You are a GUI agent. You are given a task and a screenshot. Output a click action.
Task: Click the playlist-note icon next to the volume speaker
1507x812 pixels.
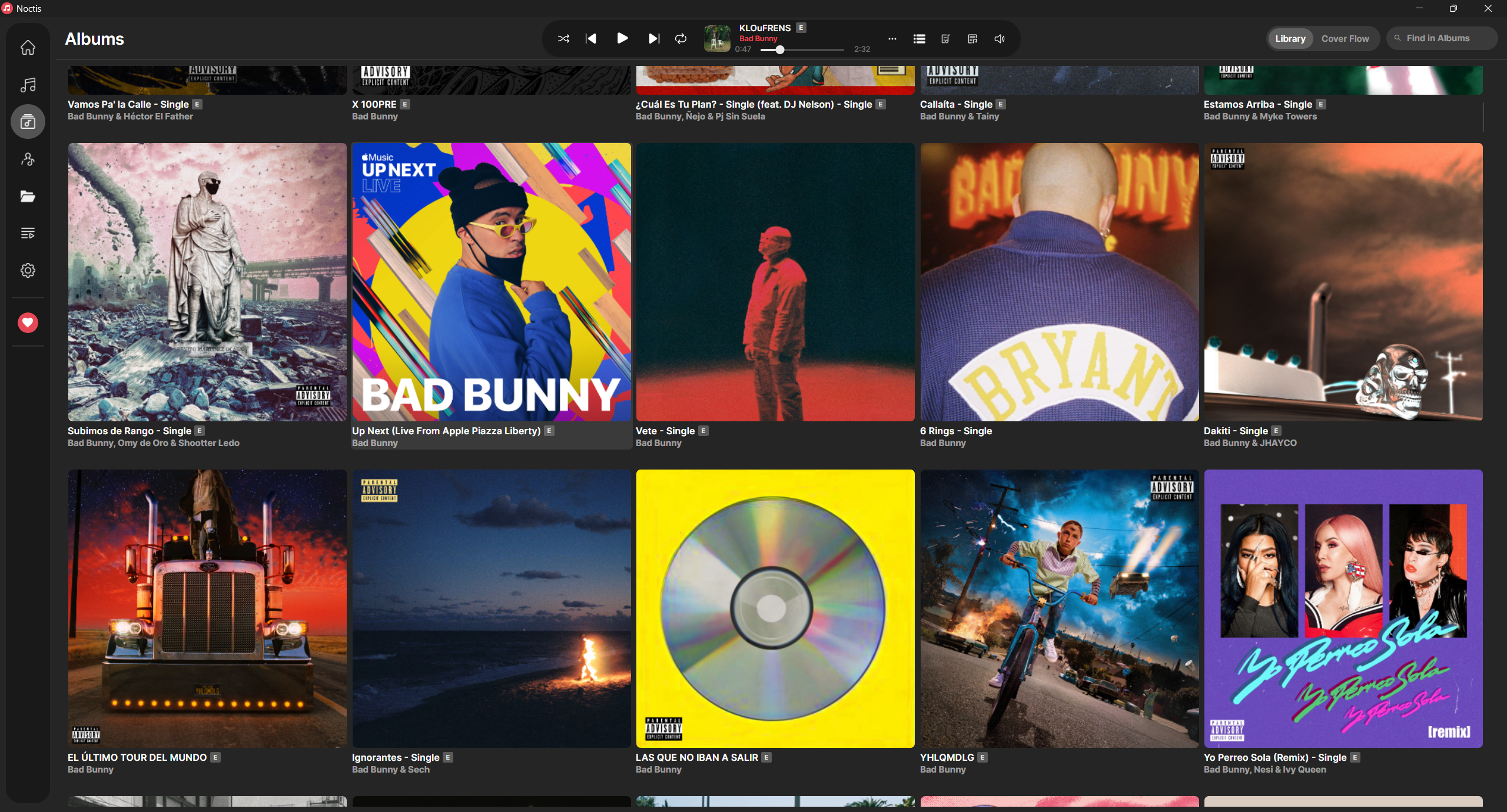coord(972,39)
